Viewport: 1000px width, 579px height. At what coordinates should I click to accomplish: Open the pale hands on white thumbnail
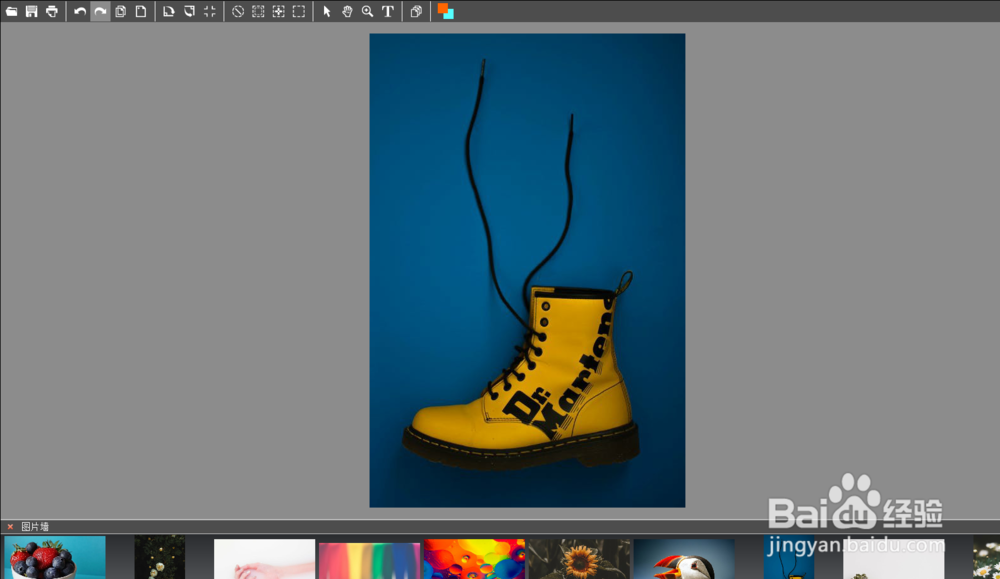(264, 559)
